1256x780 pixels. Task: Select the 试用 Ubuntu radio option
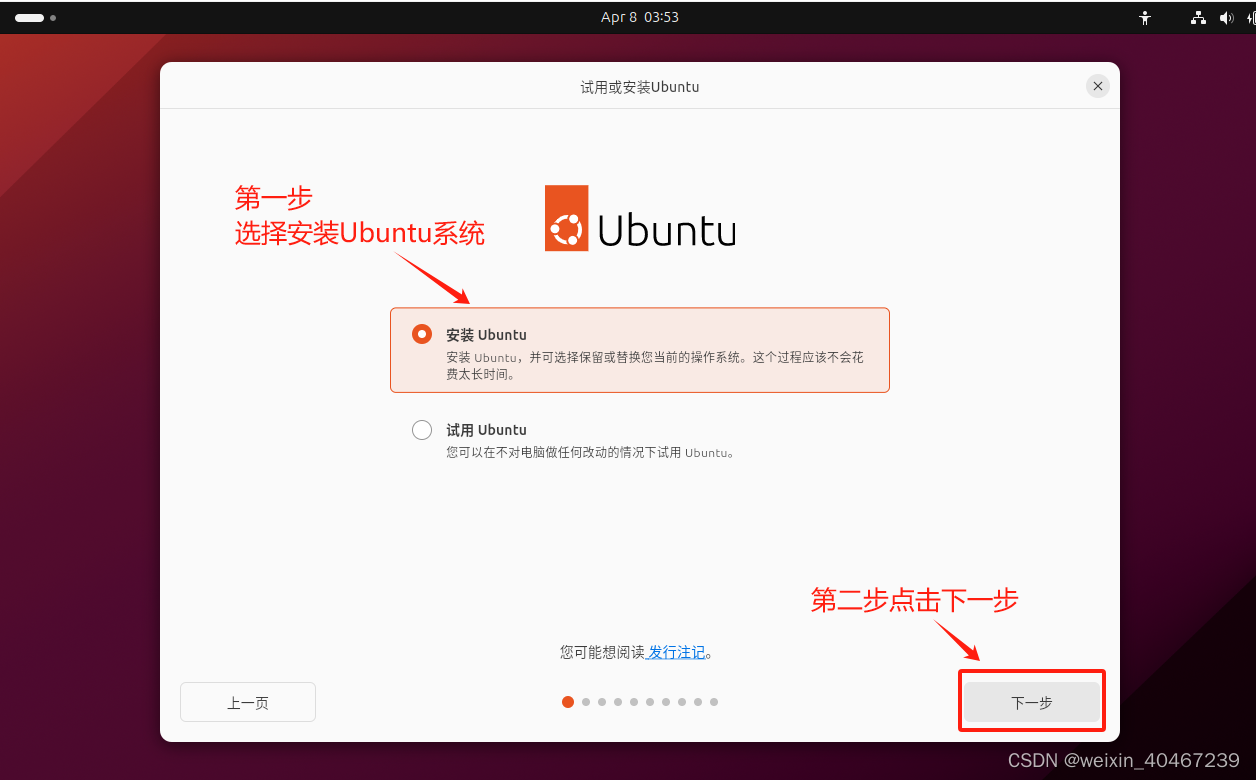[422, 430]
